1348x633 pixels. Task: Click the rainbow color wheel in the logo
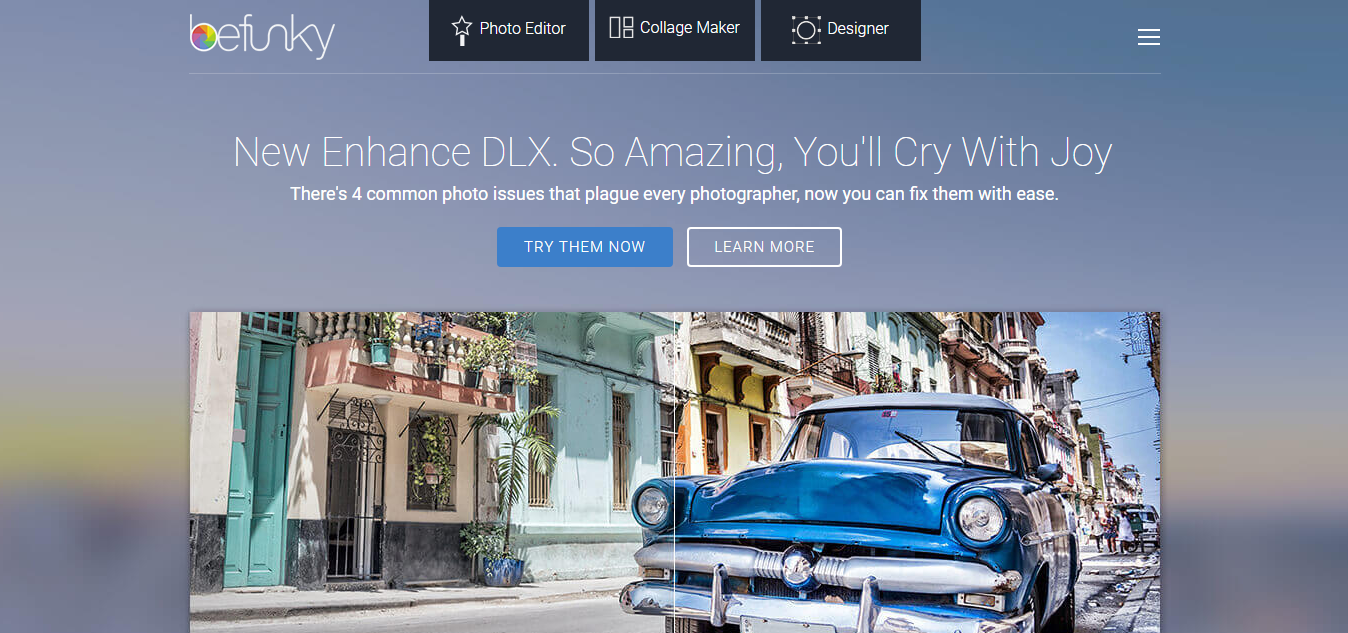point(203,38)
